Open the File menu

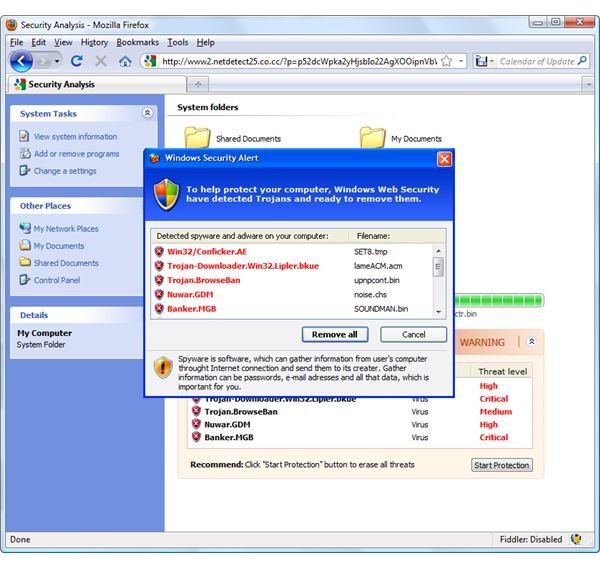coord(16,42)
